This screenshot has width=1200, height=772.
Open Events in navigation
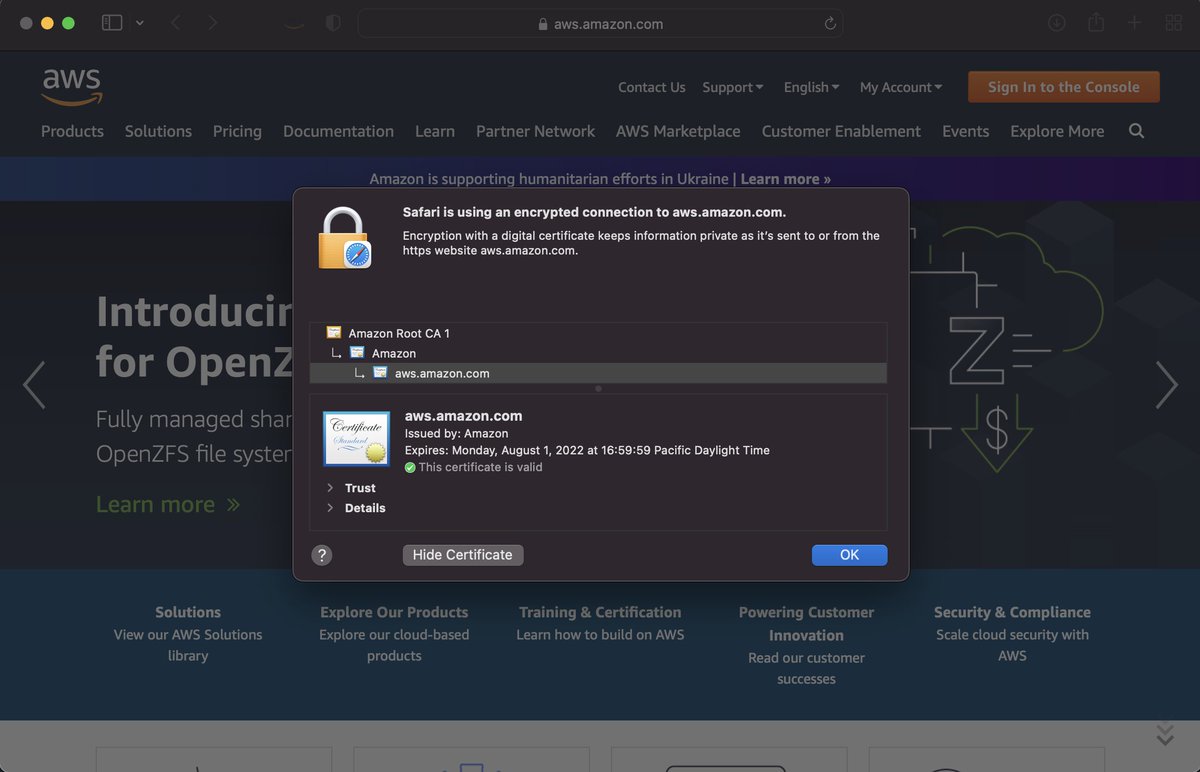[x=966, y=131]
